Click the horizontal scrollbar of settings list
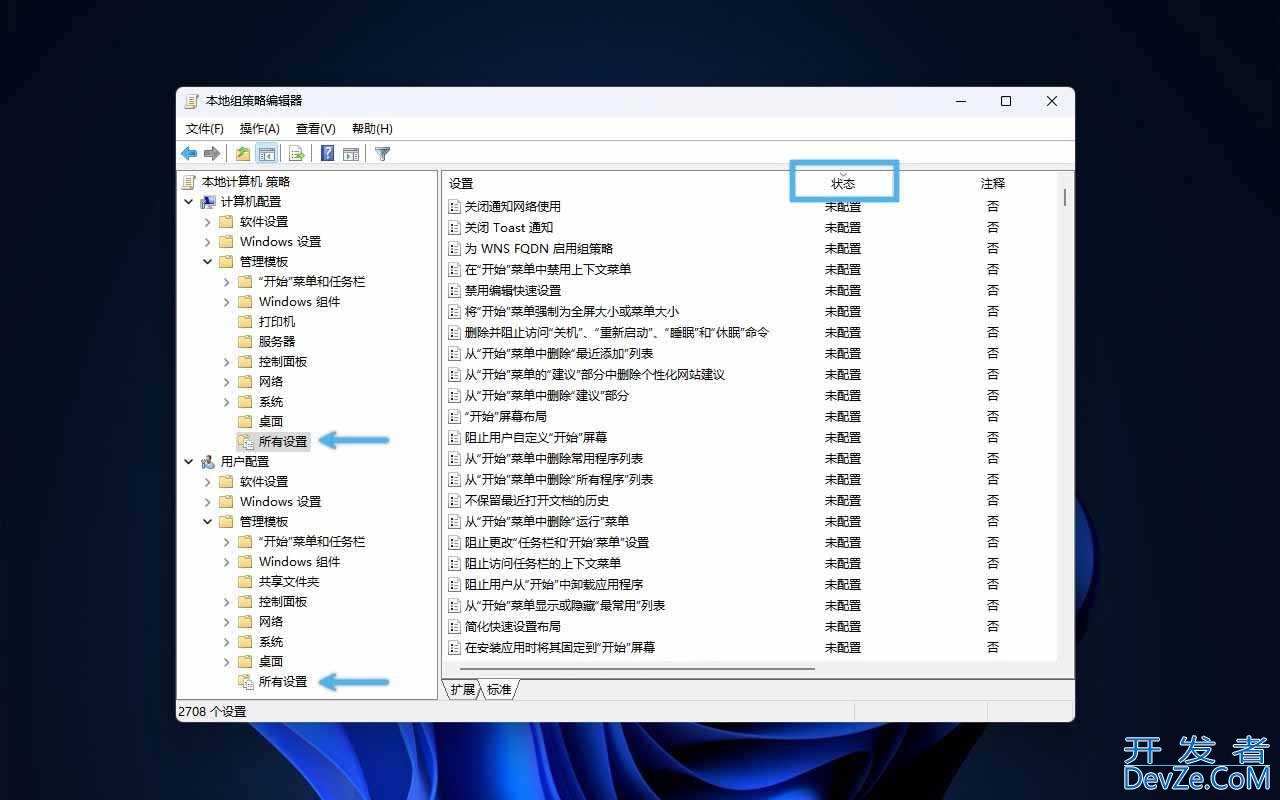The width and height of the screenshot is (1280, 800). pos(638,669)
